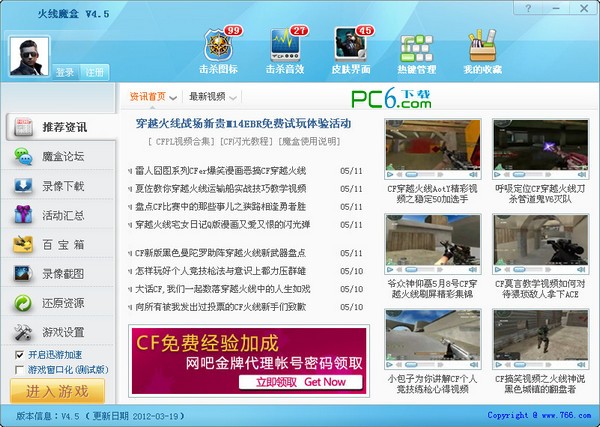Screen dimensions: 600x427
Task: Click the 版本信息:V4.5 status text
Action: 47,416
